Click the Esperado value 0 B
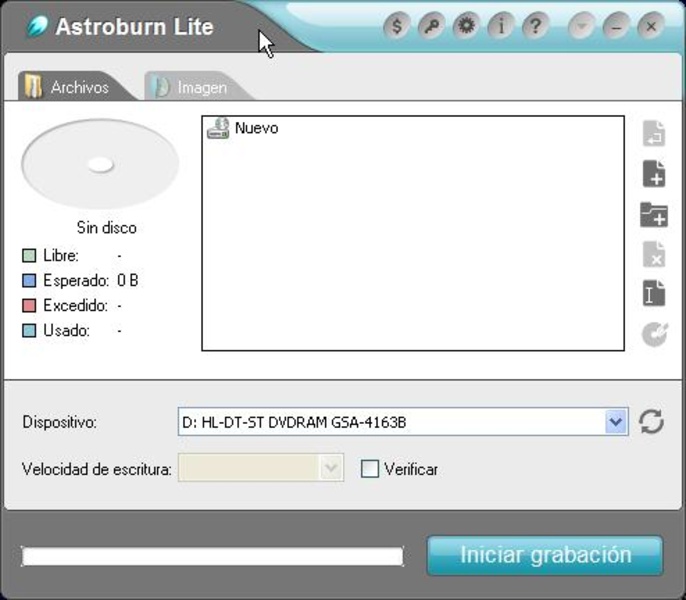The width and height of the screenshot is (686, 600). [x=128, y=281]
